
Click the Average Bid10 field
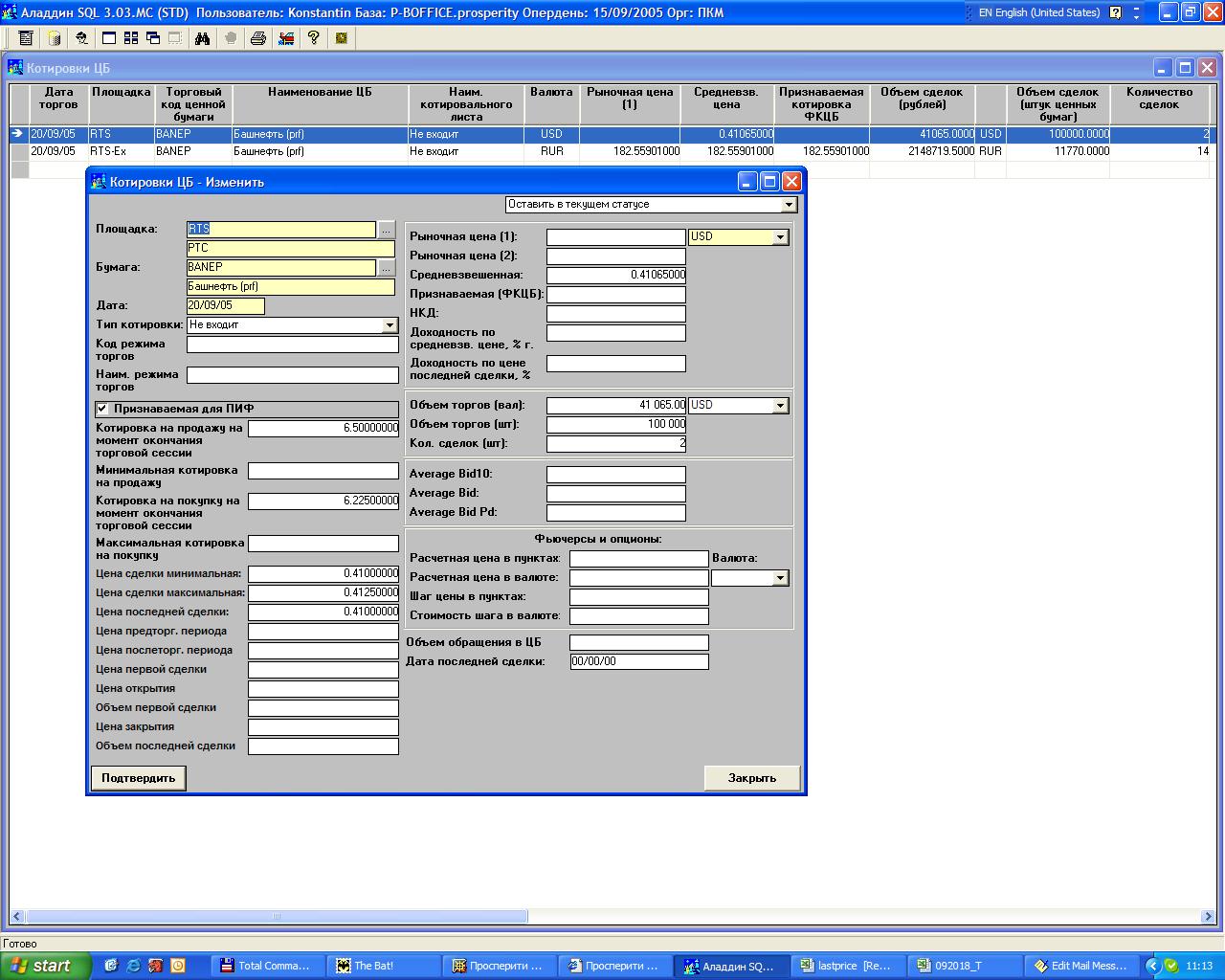[x=616, y=475]
